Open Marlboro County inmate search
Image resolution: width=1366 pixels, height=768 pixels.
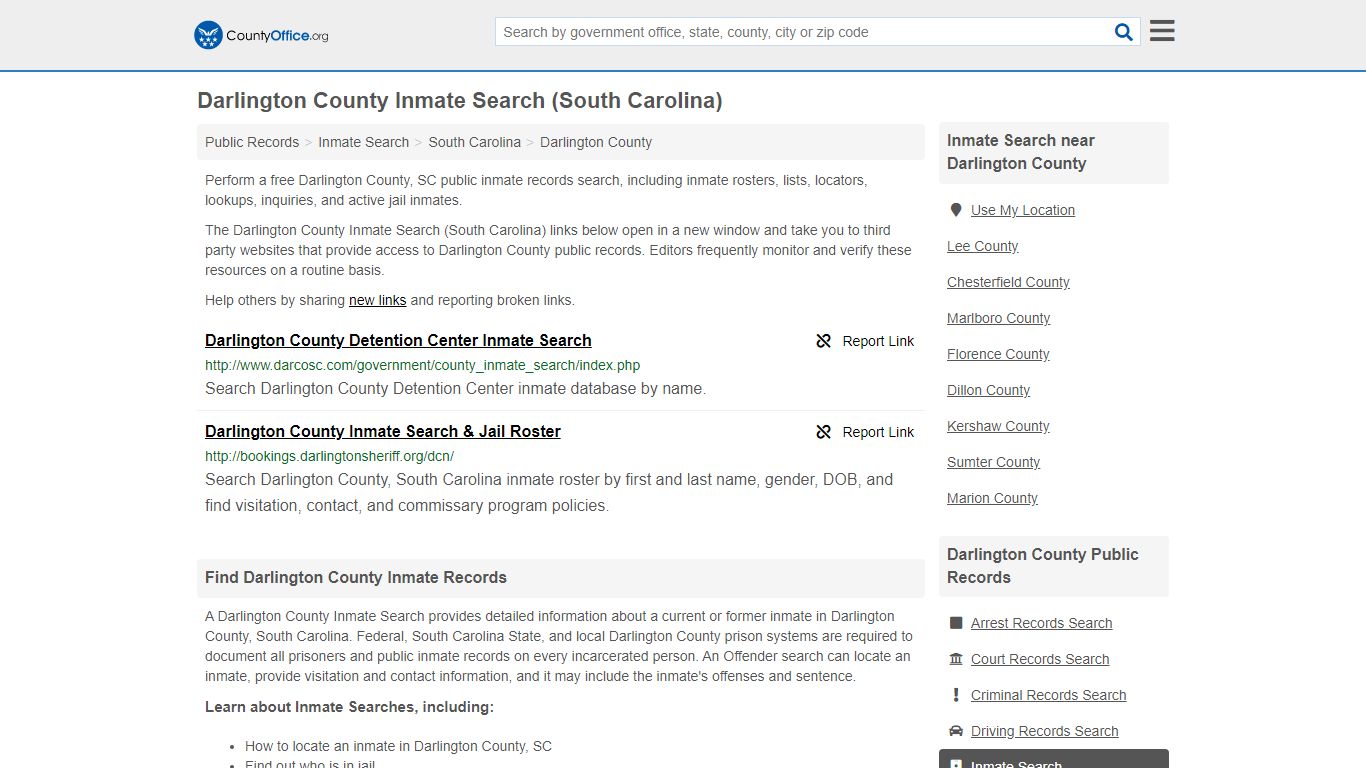[998, 318]
